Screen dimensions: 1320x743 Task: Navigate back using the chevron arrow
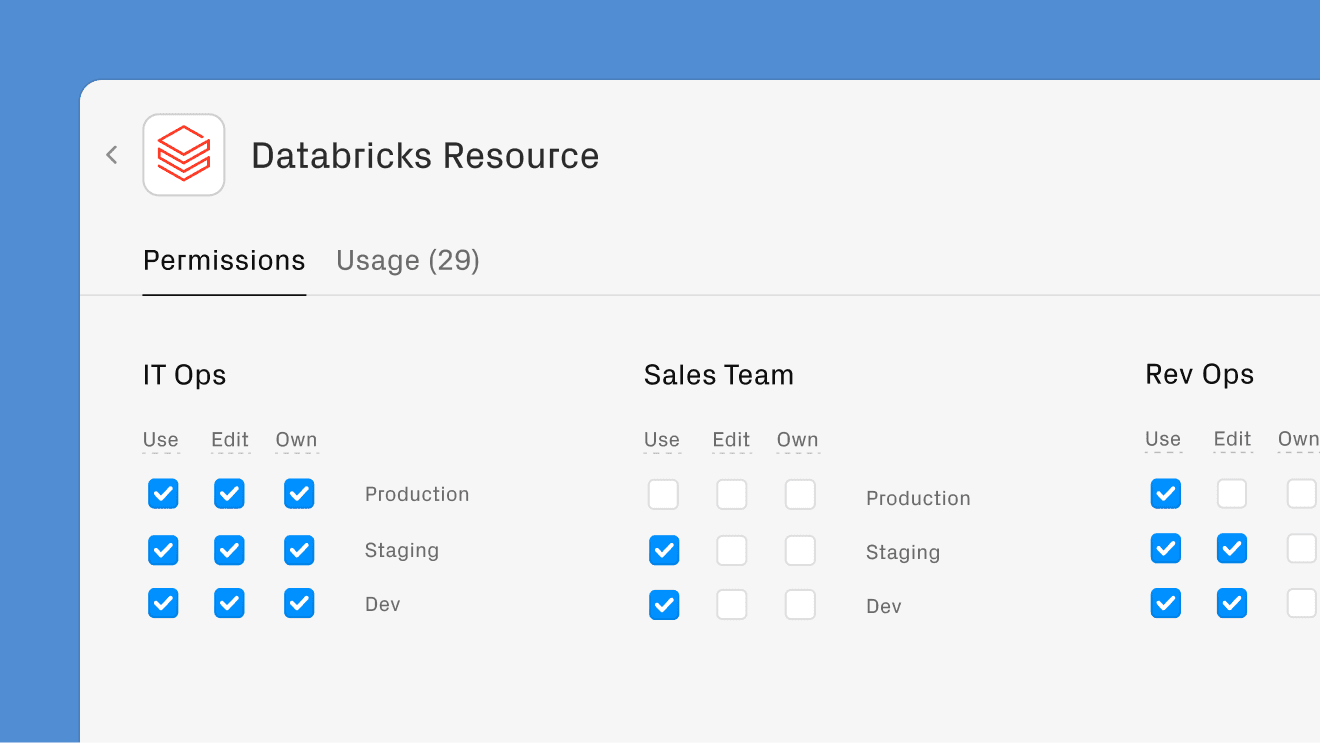pos(111,155)
